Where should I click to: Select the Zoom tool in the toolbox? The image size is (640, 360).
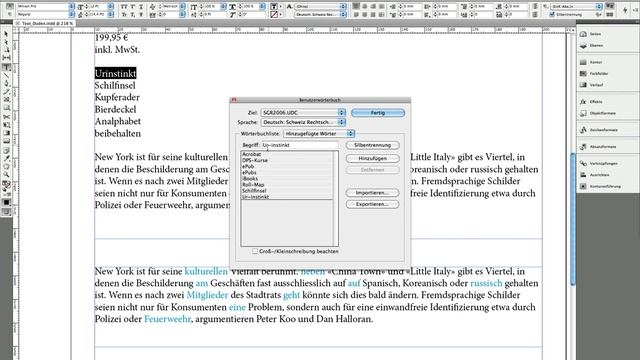click(x=6, y=175)
